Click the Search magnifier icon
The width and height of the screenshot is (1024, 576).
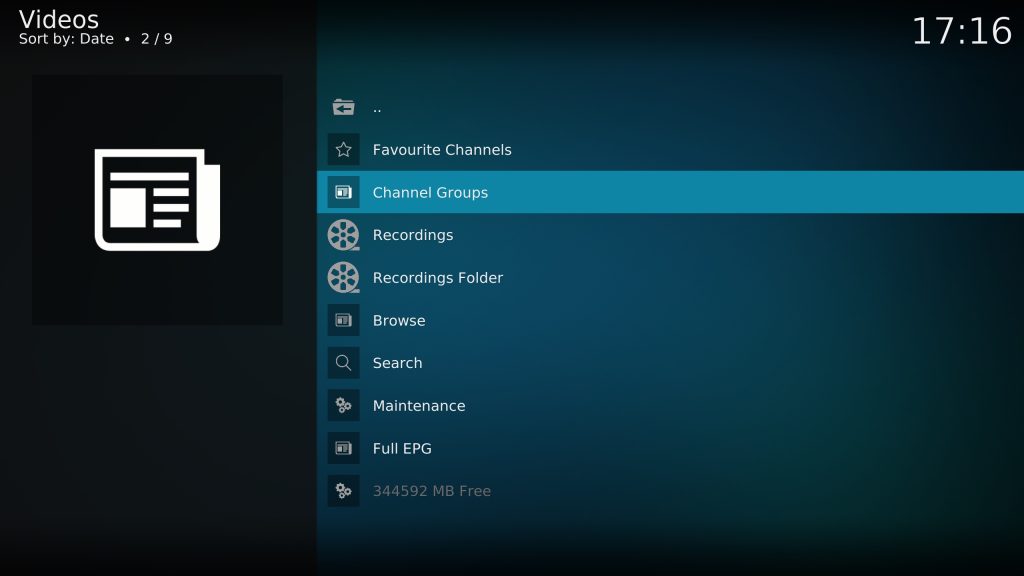344,363
